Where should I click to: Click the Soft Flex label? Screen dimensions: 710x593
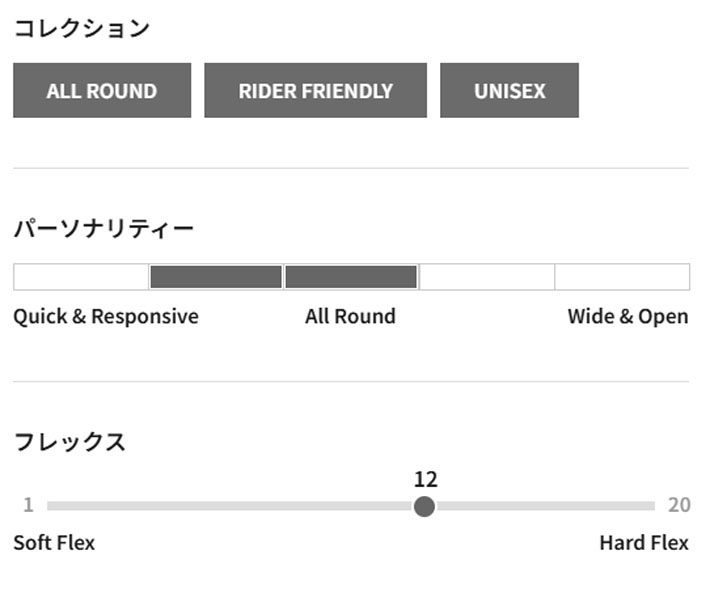click(x=54, y=543)
